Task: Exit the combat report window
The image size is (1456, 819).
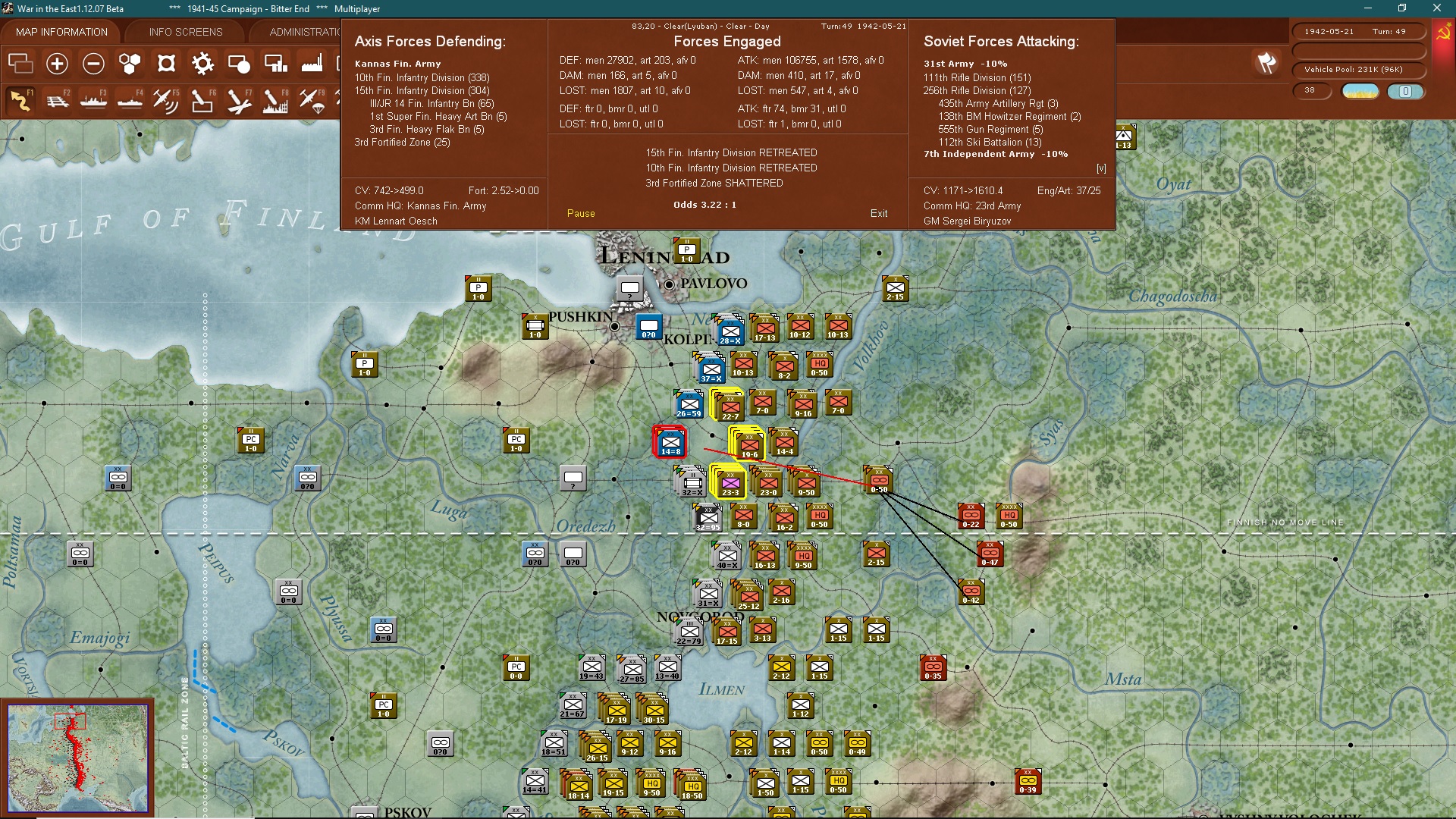Action: (x=879, y=214)
